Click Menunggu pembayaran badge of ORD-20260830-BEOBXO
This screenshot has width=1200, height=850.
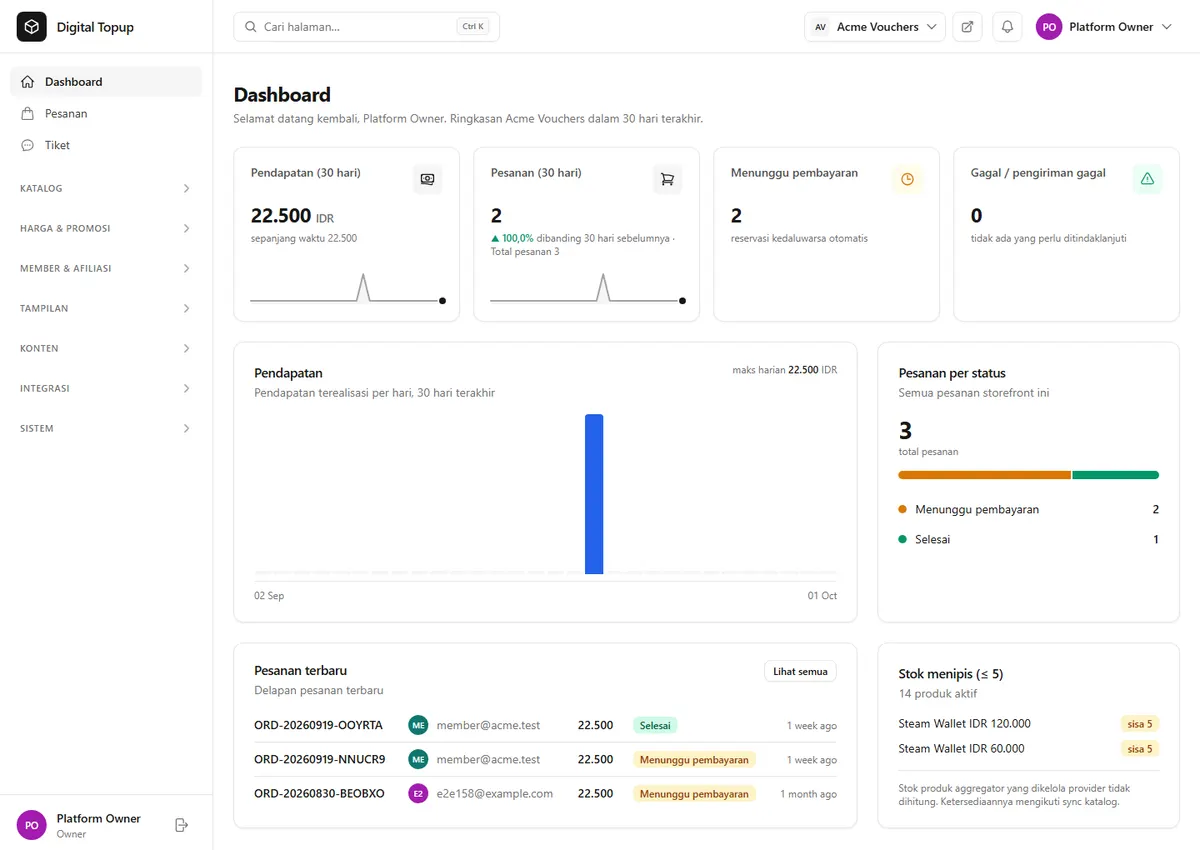[694, 793]
